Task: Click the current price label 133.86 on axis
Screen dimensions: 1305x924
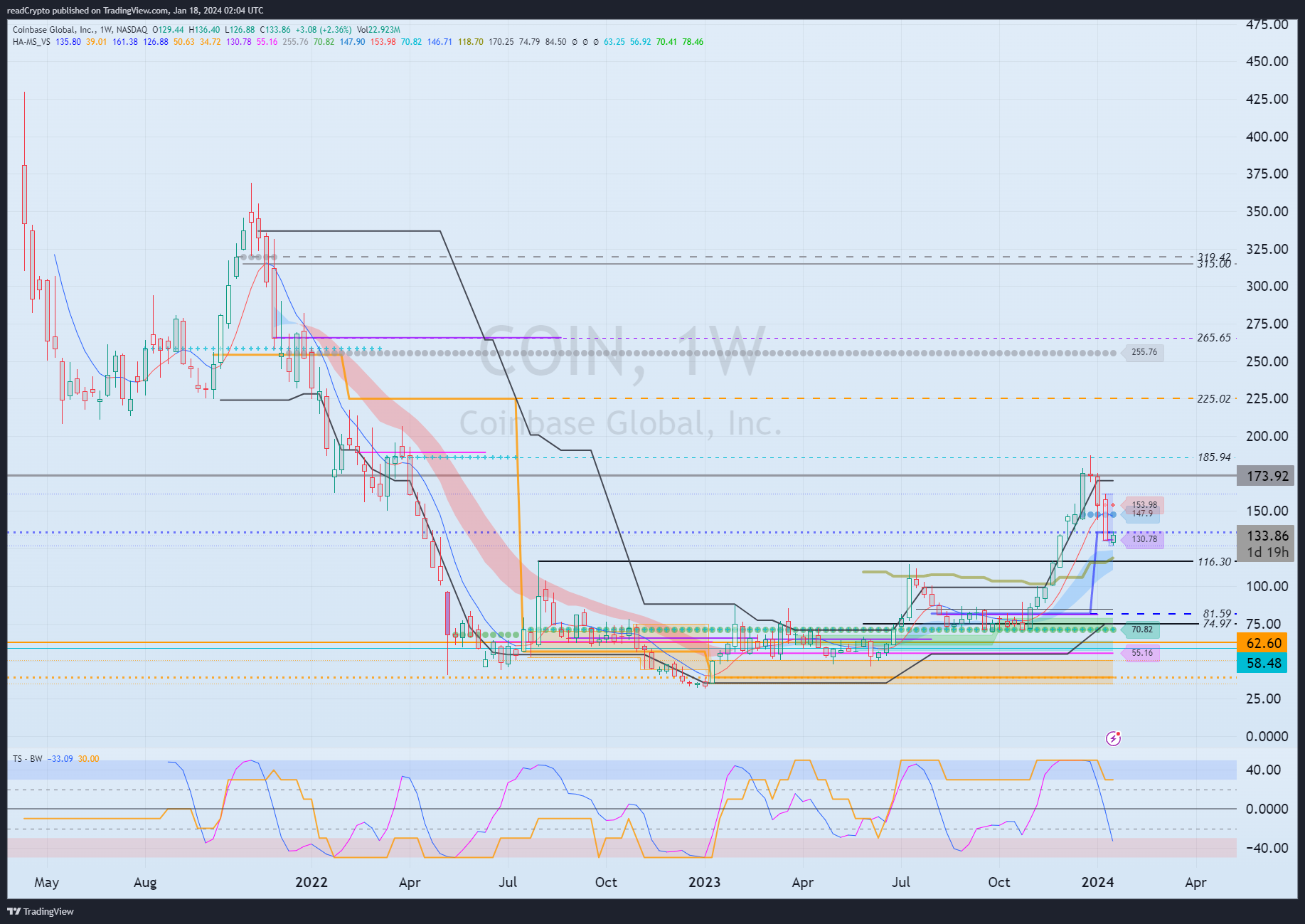Action: pyautogui.click(x=1267, y=536)
